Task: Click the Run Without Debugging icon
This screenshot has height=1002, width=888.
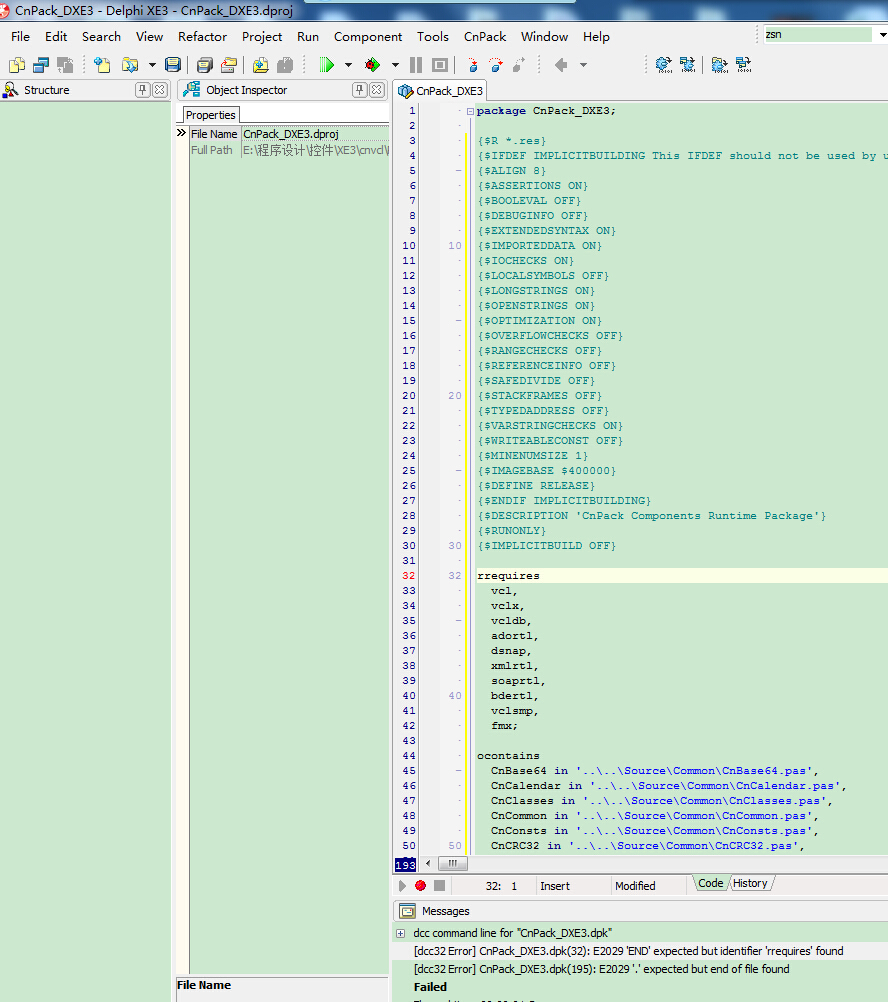Action: click(x=372, y=65)
